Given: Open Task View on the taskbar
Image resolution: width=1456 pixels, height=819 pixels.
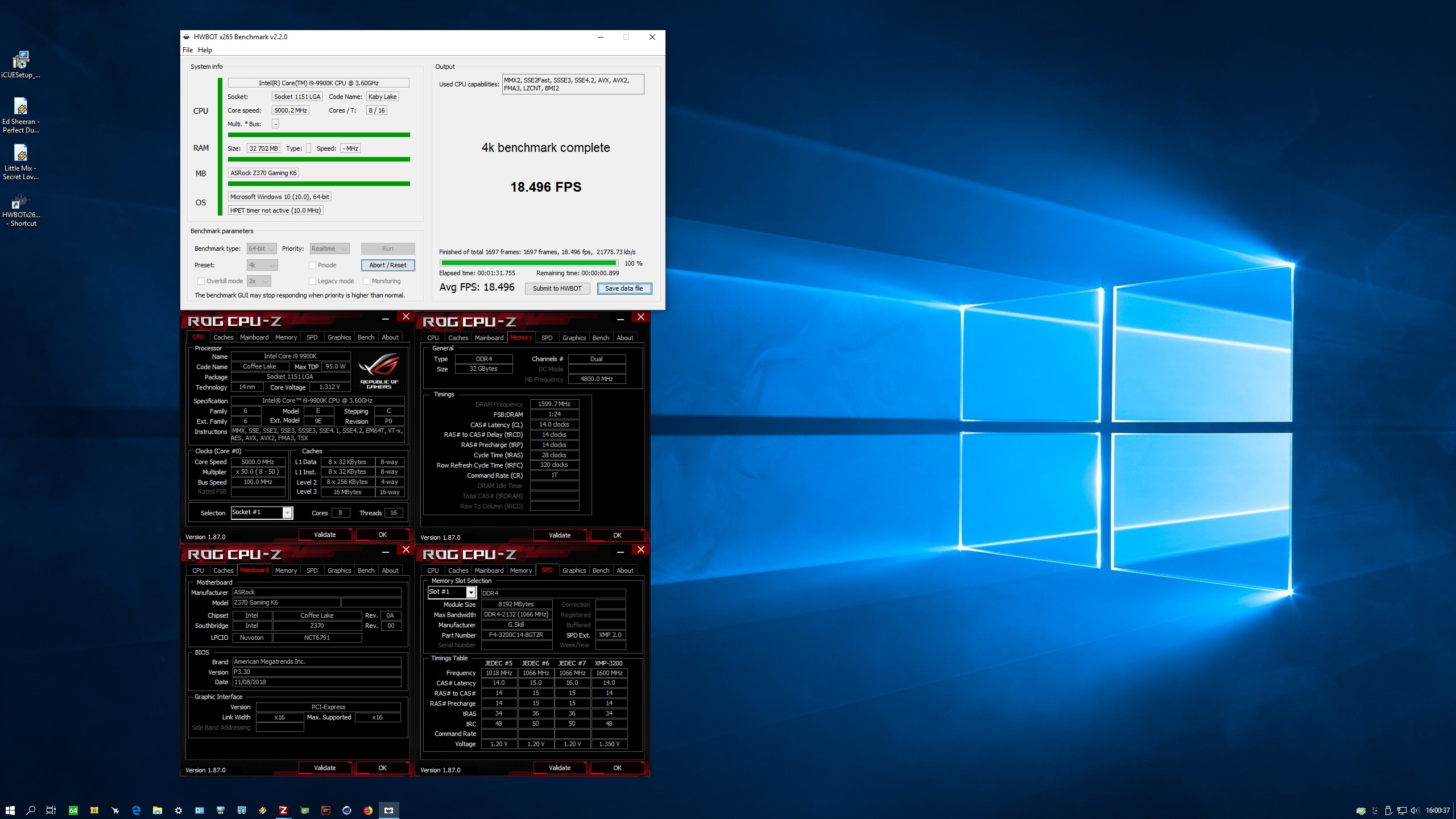Looking at the screenshot, I should point(51,810).
